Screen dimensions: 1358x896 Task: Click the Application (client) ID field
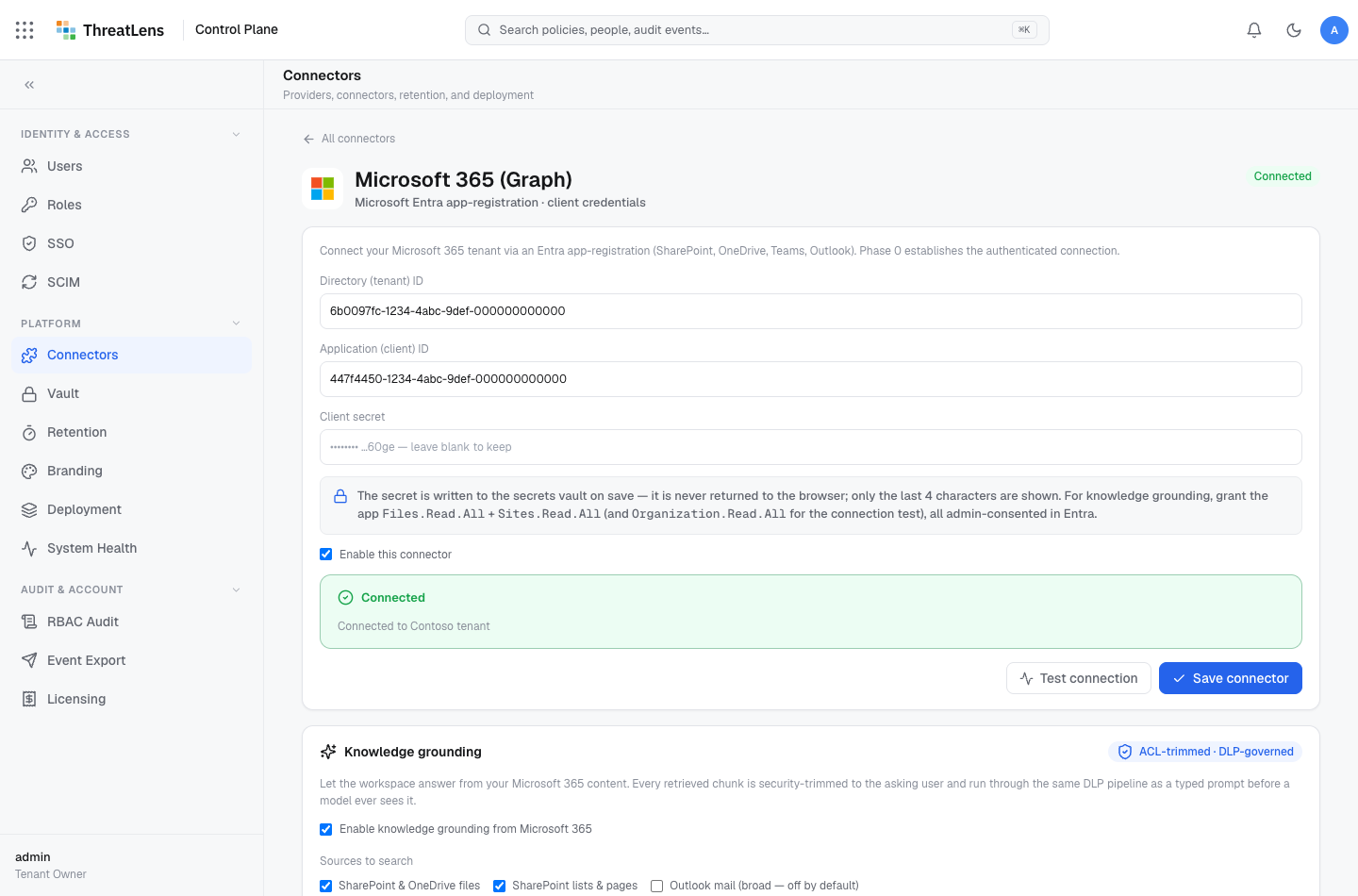[811, 379]
